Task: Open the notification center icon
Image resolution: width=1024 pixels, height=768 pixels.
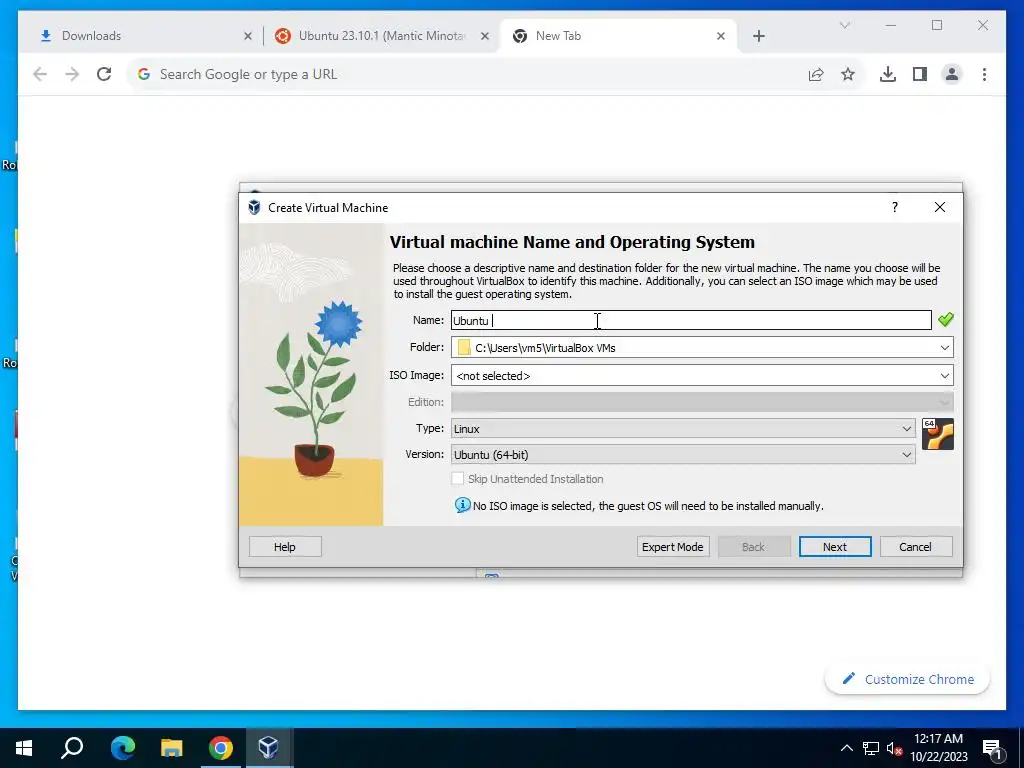Action: (x=993, y=749)
